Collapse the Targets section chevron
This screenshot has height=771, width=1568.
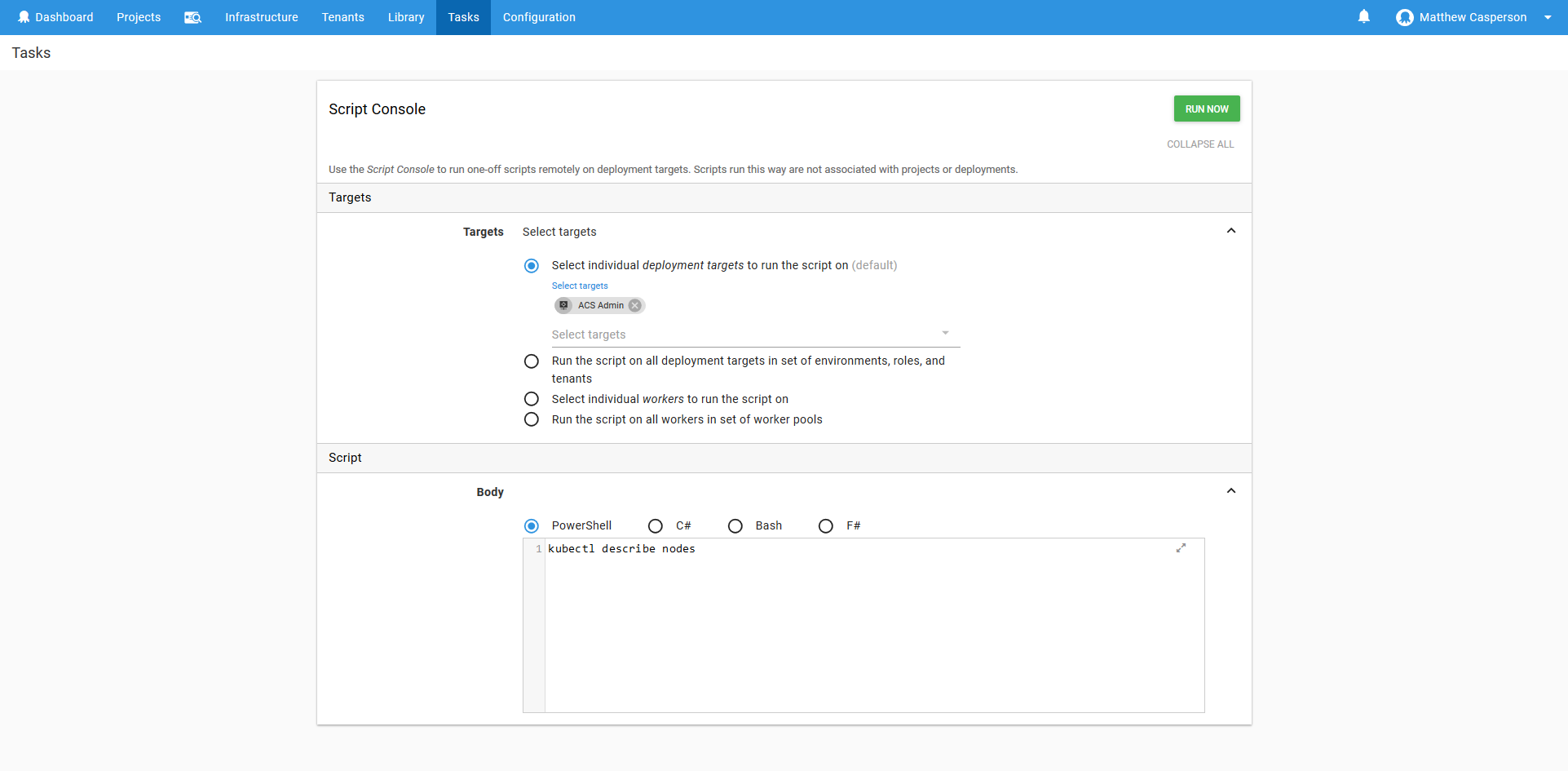click(1231, 231)
